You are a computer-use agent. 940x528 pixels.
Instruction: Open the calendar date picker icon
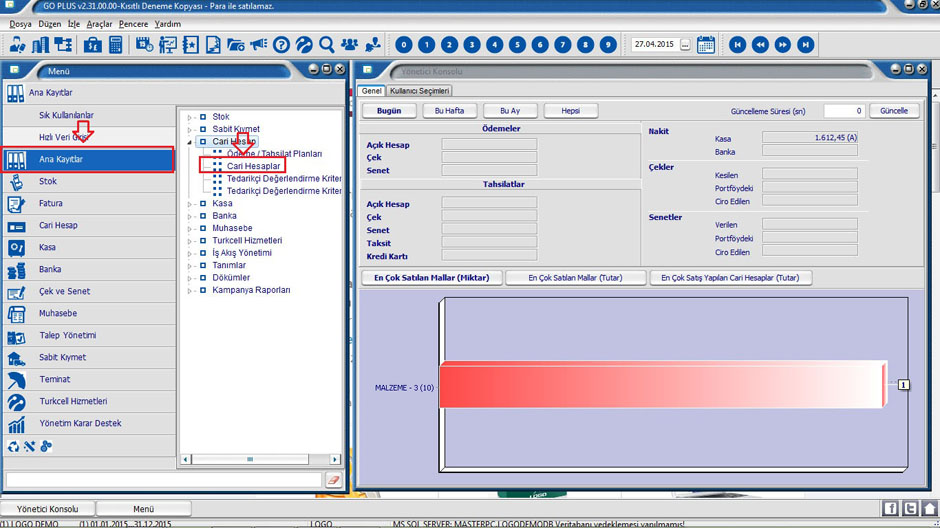point(706,45)
